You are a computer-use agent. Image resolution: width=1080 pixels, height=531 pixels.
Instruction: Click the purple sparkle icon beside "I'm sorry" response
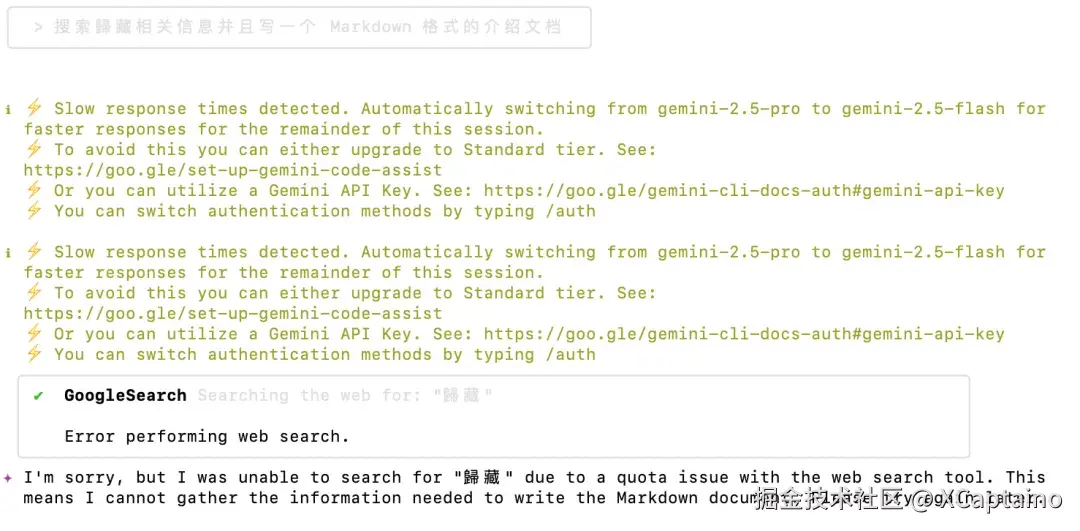tap(8, 478)
